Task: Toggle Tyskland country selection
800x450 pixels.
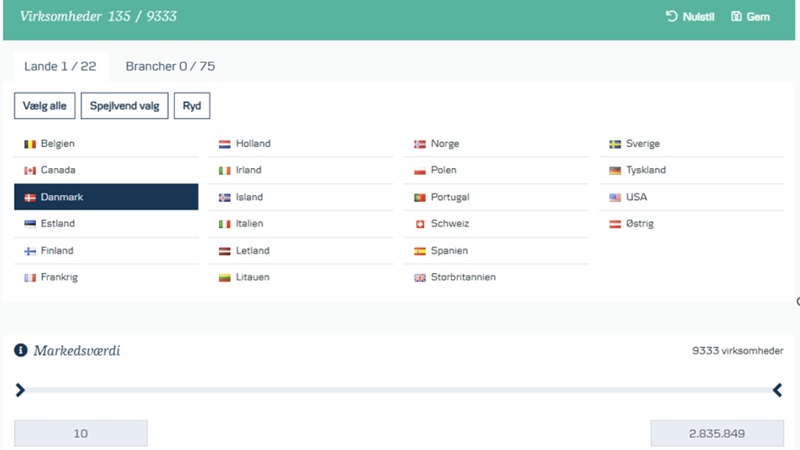Action: click(x=645, y=171)
